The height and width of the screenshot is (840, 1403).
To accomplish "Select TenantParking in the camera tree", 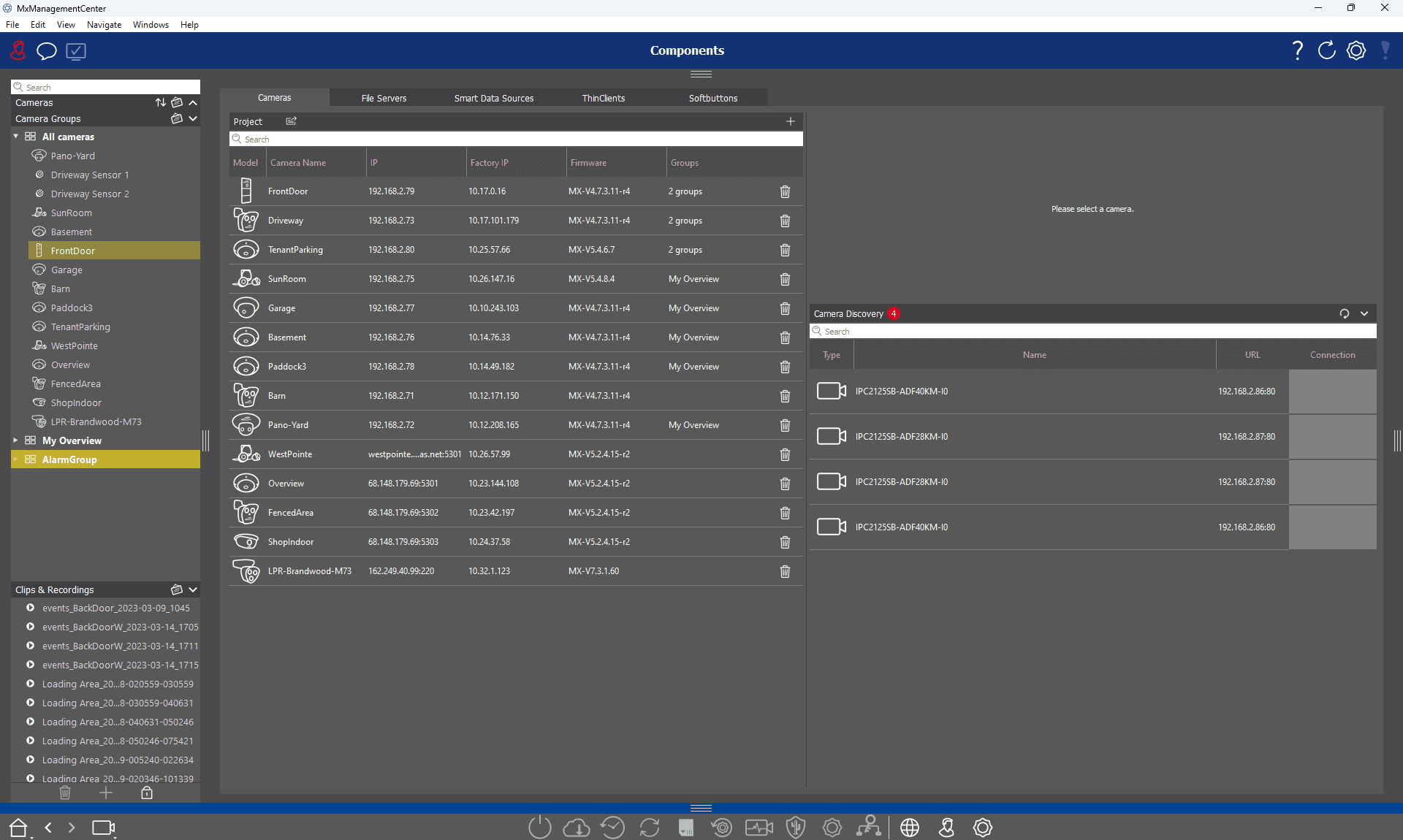I will point(80,327).
